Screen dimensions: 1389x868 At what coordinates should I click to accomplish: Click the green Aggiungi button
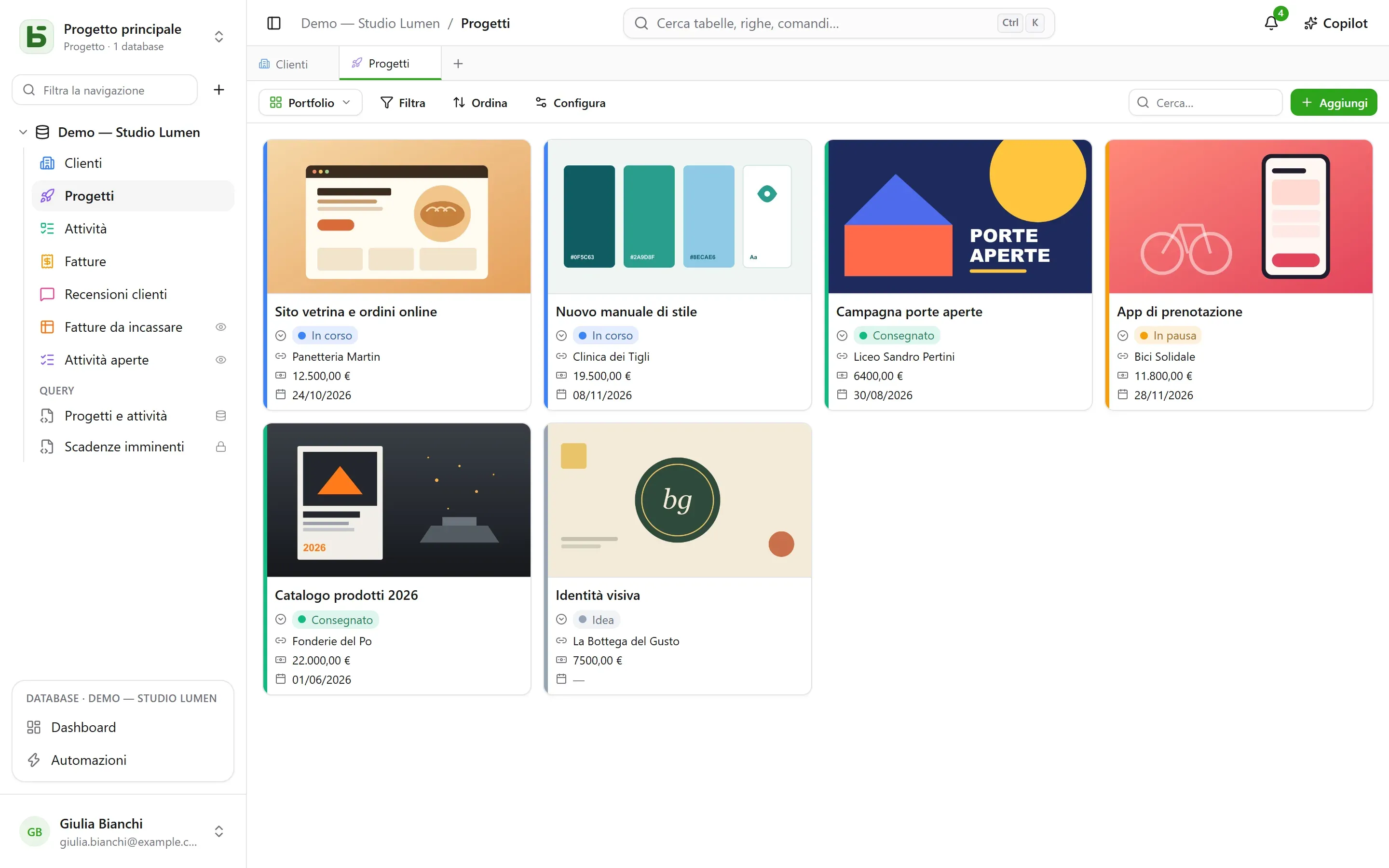[1334, 102]
